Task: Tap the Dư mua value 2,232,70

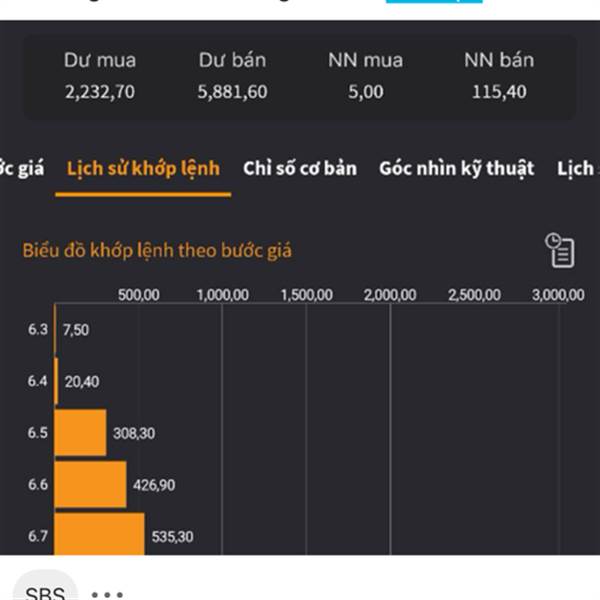Action: coord(99,93)
